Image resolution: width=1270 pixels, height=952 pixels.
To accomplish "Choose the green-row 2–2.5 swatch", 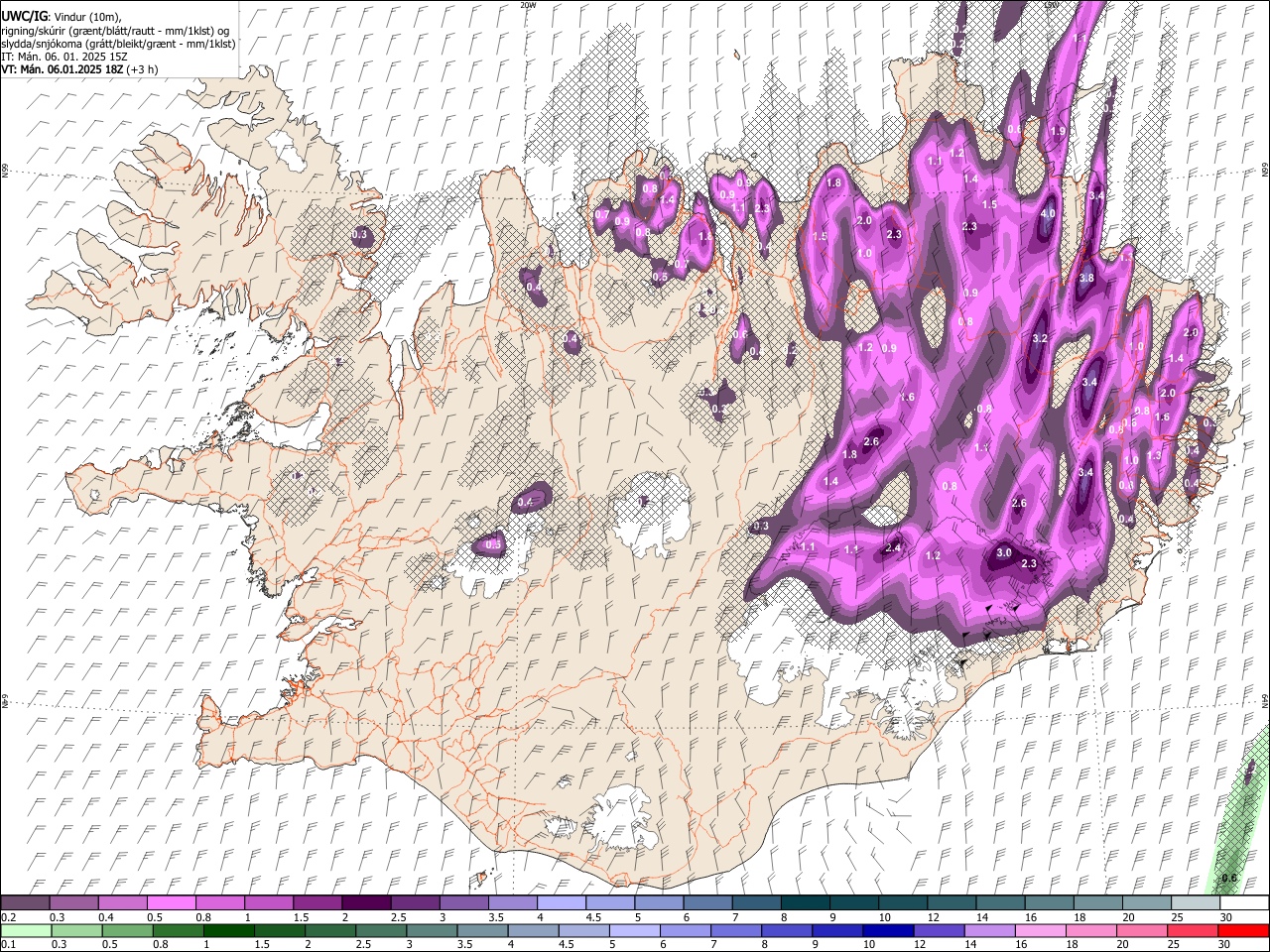I will [329, 931].
